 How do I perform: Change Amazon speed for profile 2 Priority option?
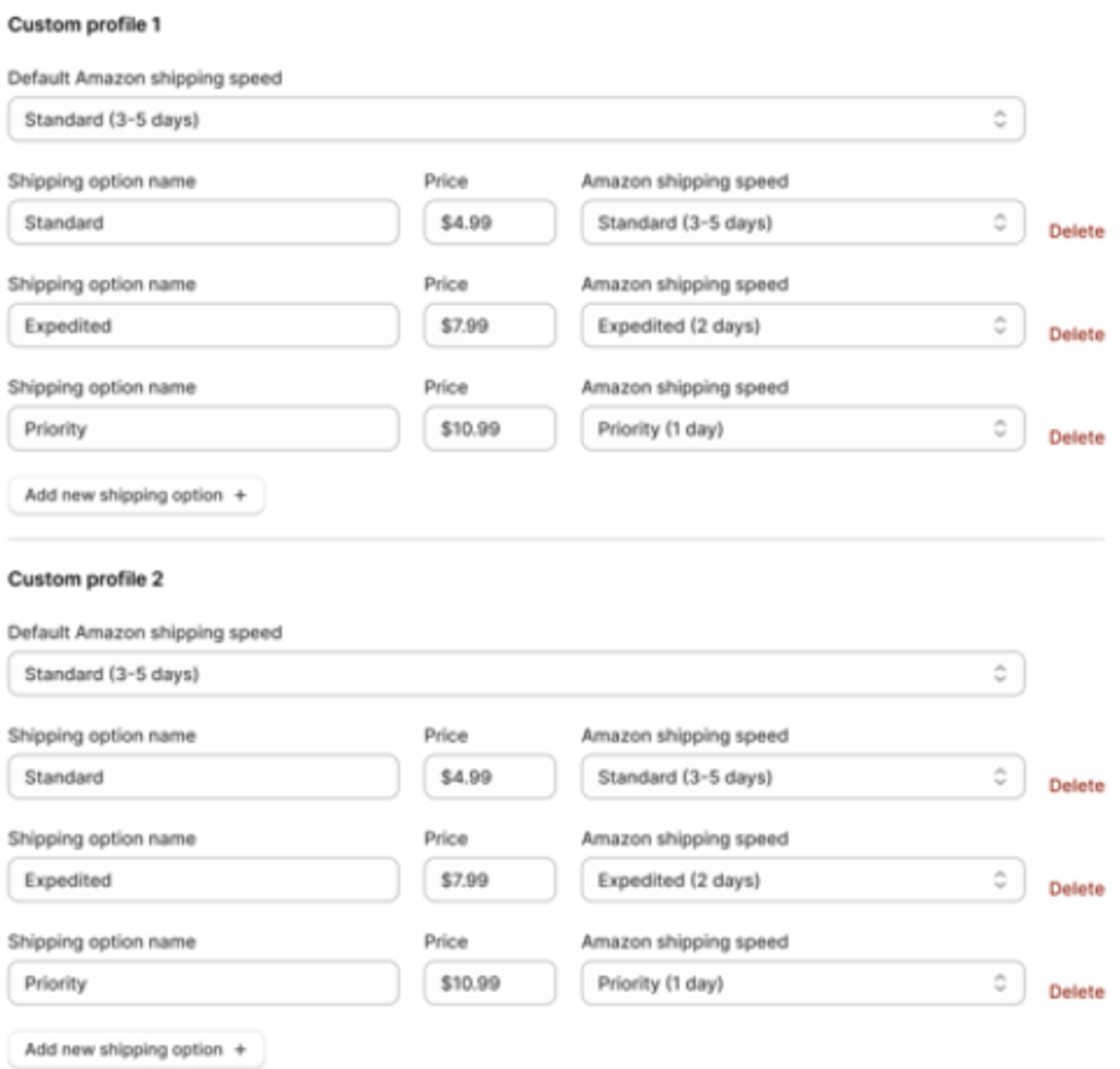pyautogui.click(x=802, y=982)
